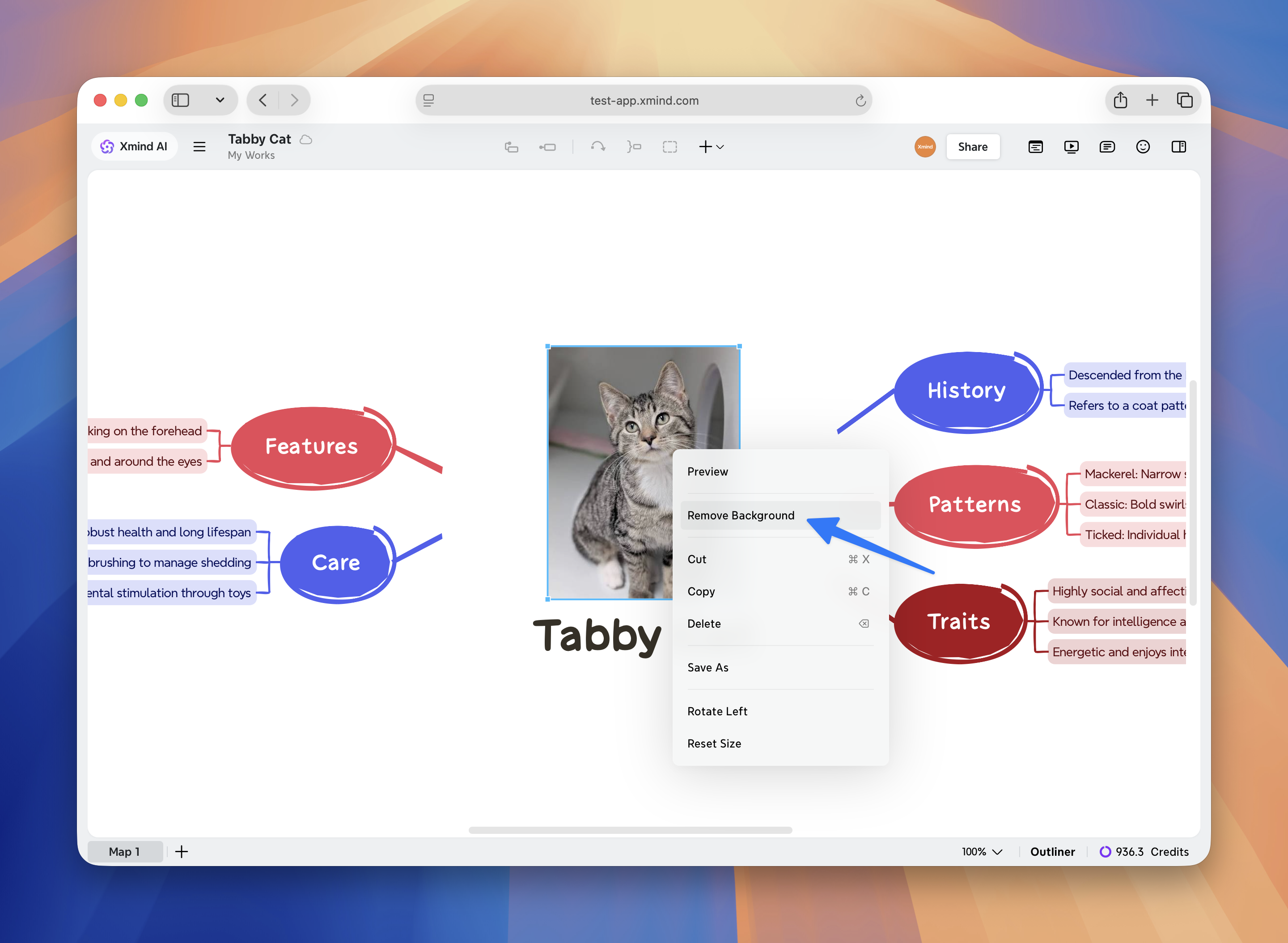Select the 'Refers to a coat' subtopic
The height and width of the screenshot is (943, 1288).
coord(1125,405)
